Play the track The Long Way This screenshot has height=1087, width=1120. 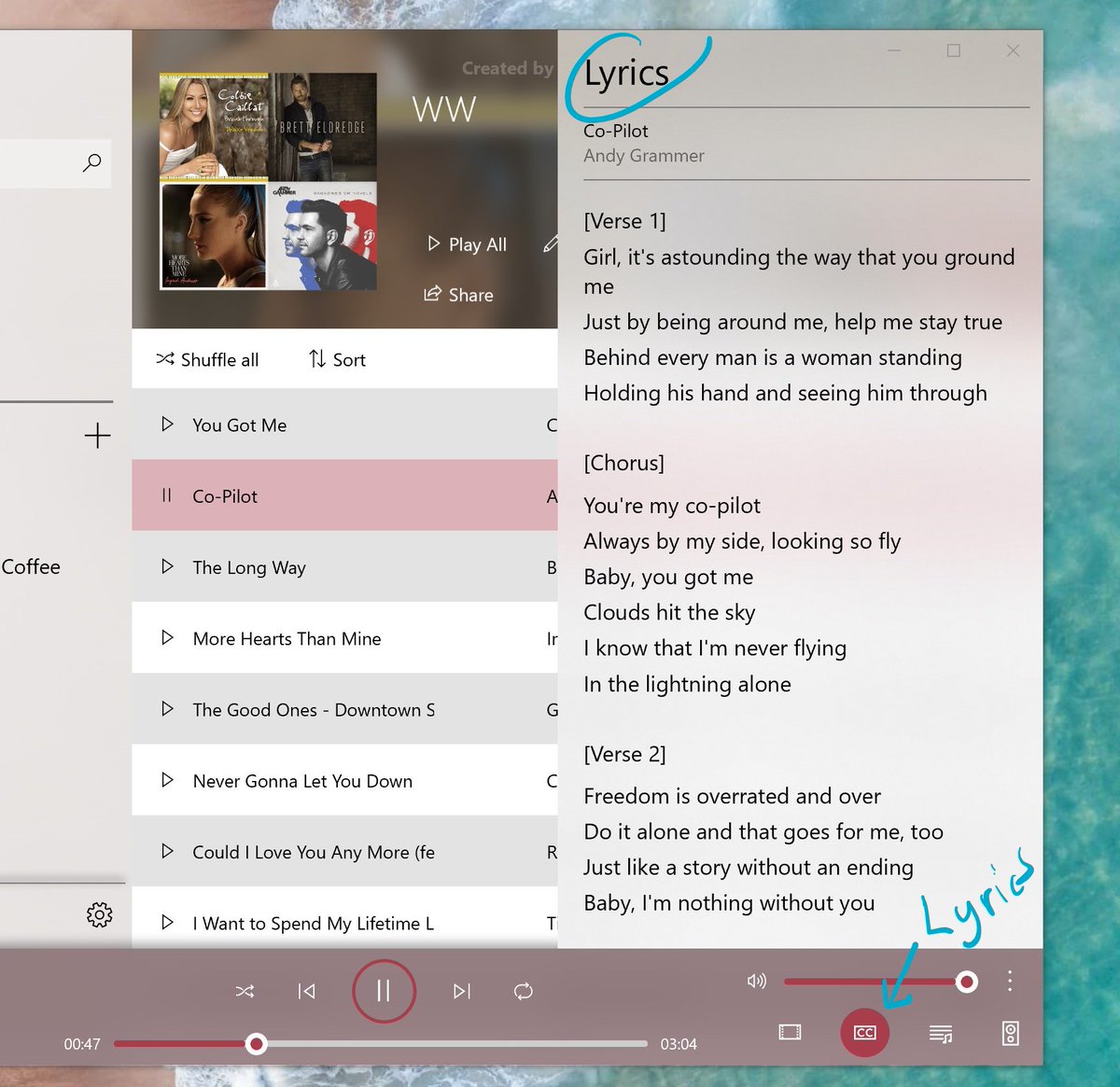pyautogui.click(x=168, y=566)
